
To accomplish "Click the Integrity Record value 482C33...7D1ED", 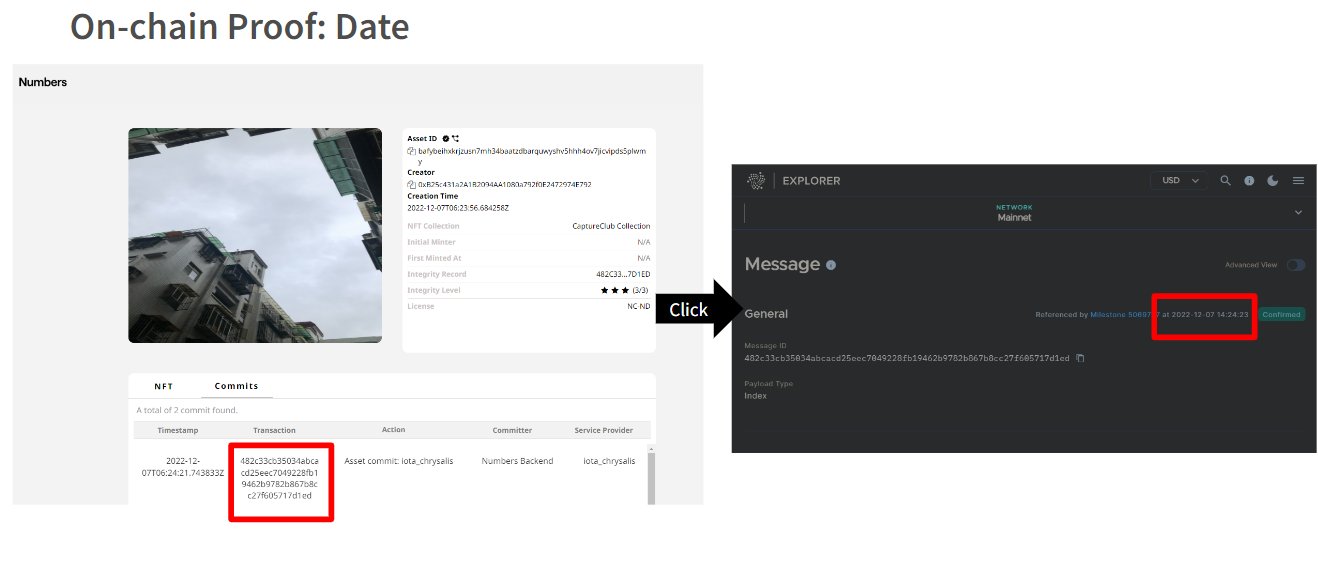I will [623, 274].
